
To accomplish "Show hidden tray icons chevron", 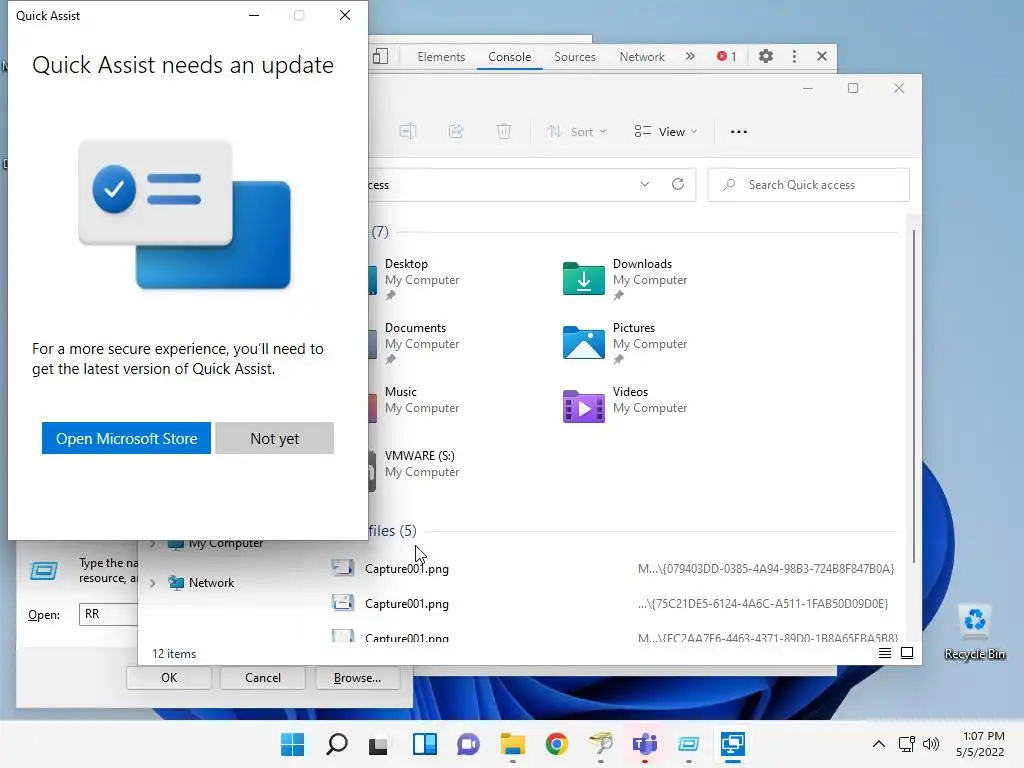I will [x=879, y=744].
